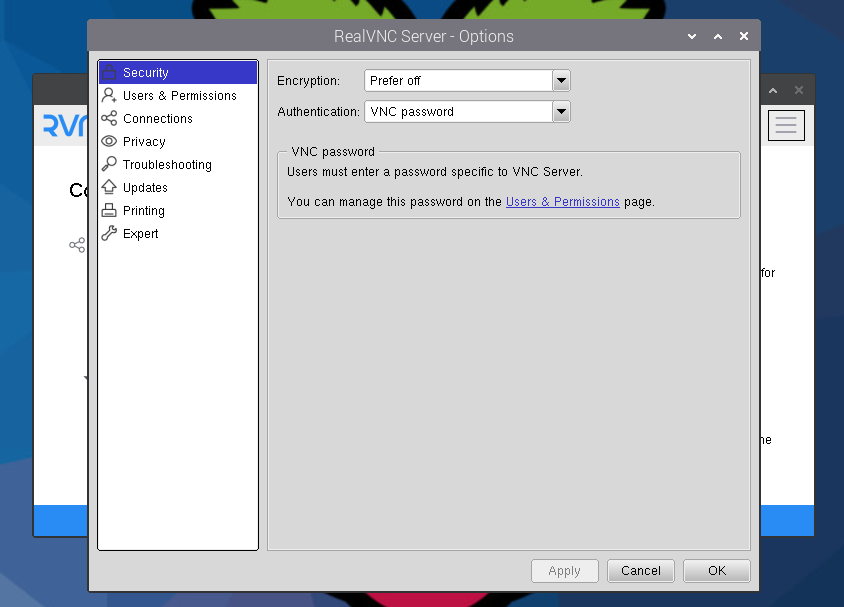Click the Users & Permissions person icon

pyautogui.click(x=109, y=95)
